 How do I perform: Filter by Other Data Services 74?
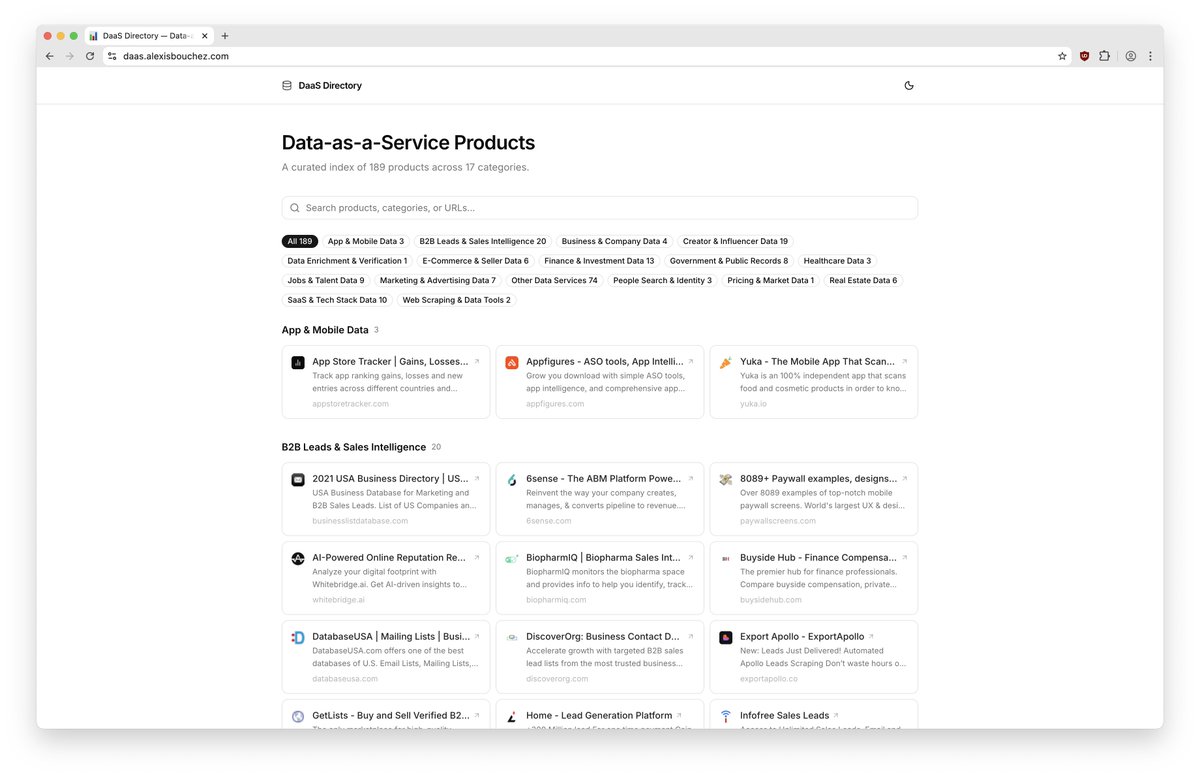pyautogui.click(x=554, y=281)
